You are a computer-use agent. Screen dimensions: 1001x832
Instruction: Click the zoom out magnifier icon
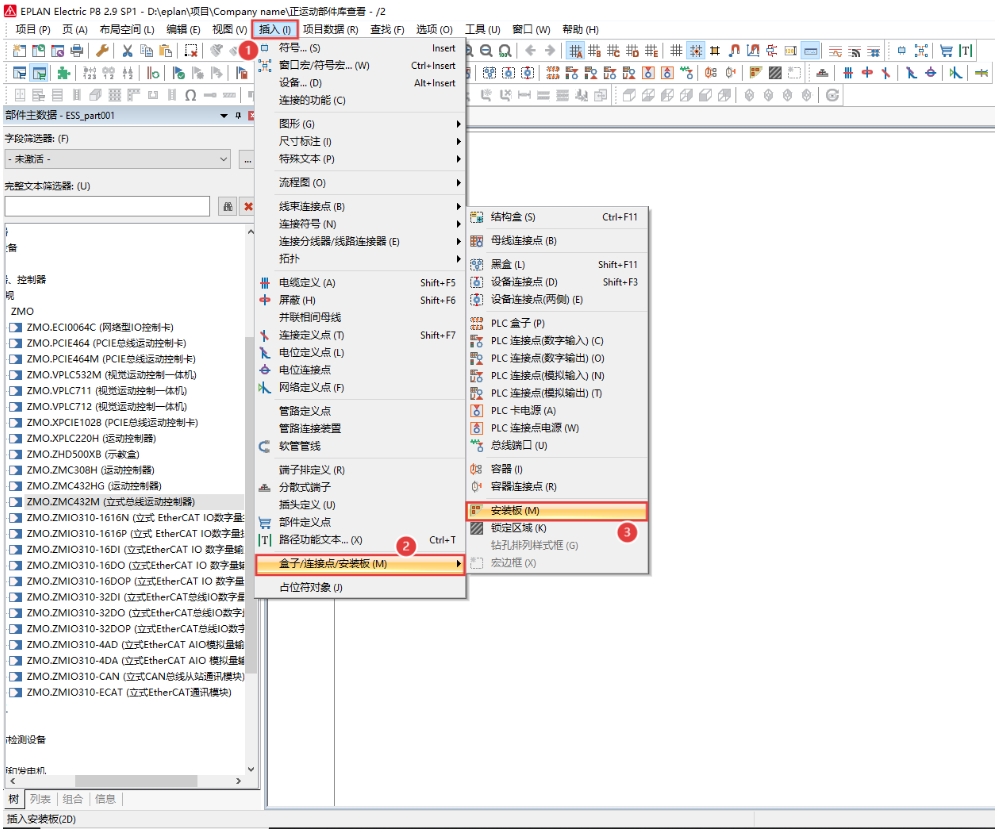tap(486, 50)
